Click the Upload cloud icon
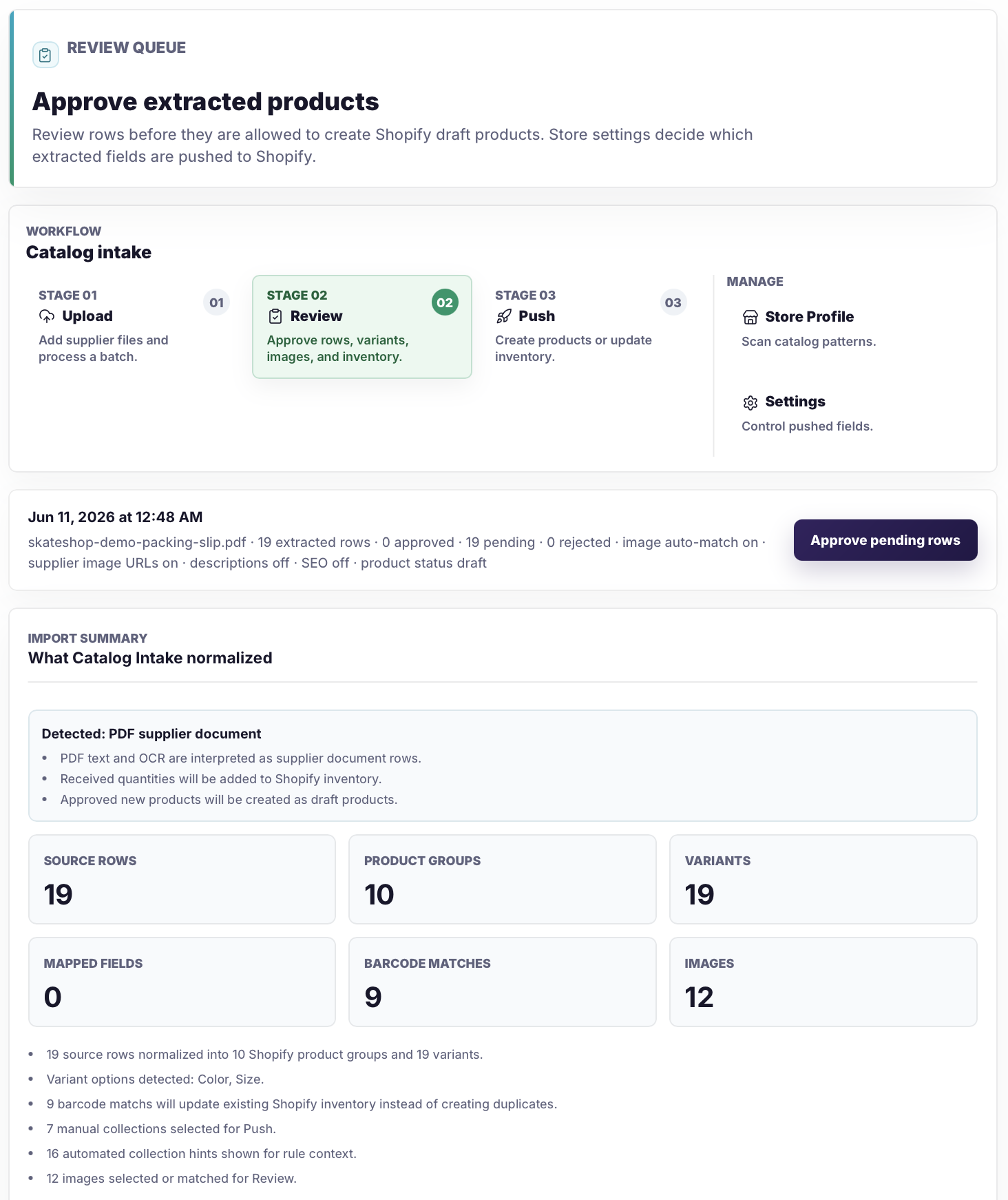This screenshot has height=1200, width=1008. [x=47, y=316]
